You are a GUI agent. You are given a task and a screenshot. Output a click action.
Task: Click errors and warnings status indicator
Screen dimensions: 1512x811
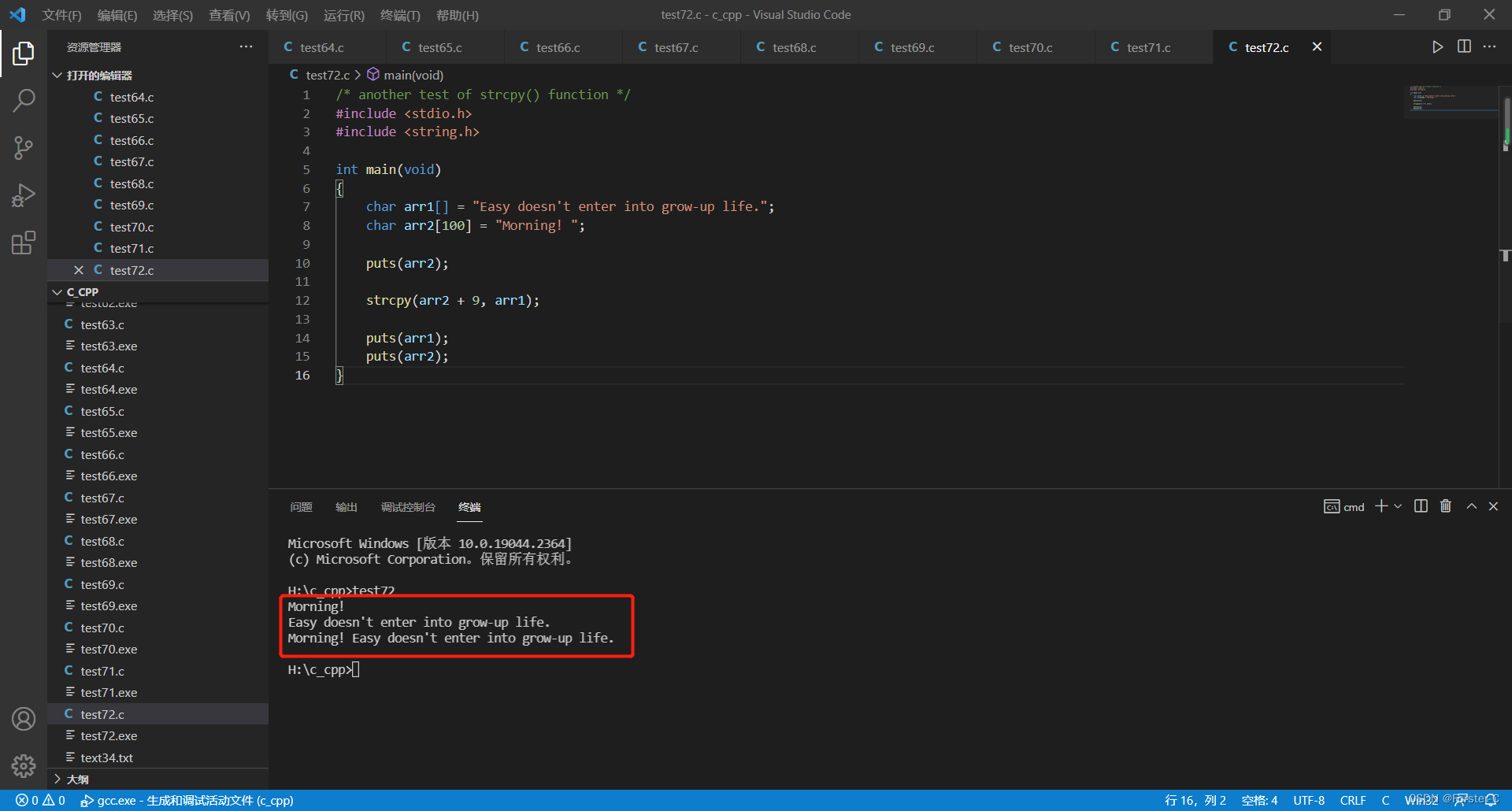[x=40, y=800]
